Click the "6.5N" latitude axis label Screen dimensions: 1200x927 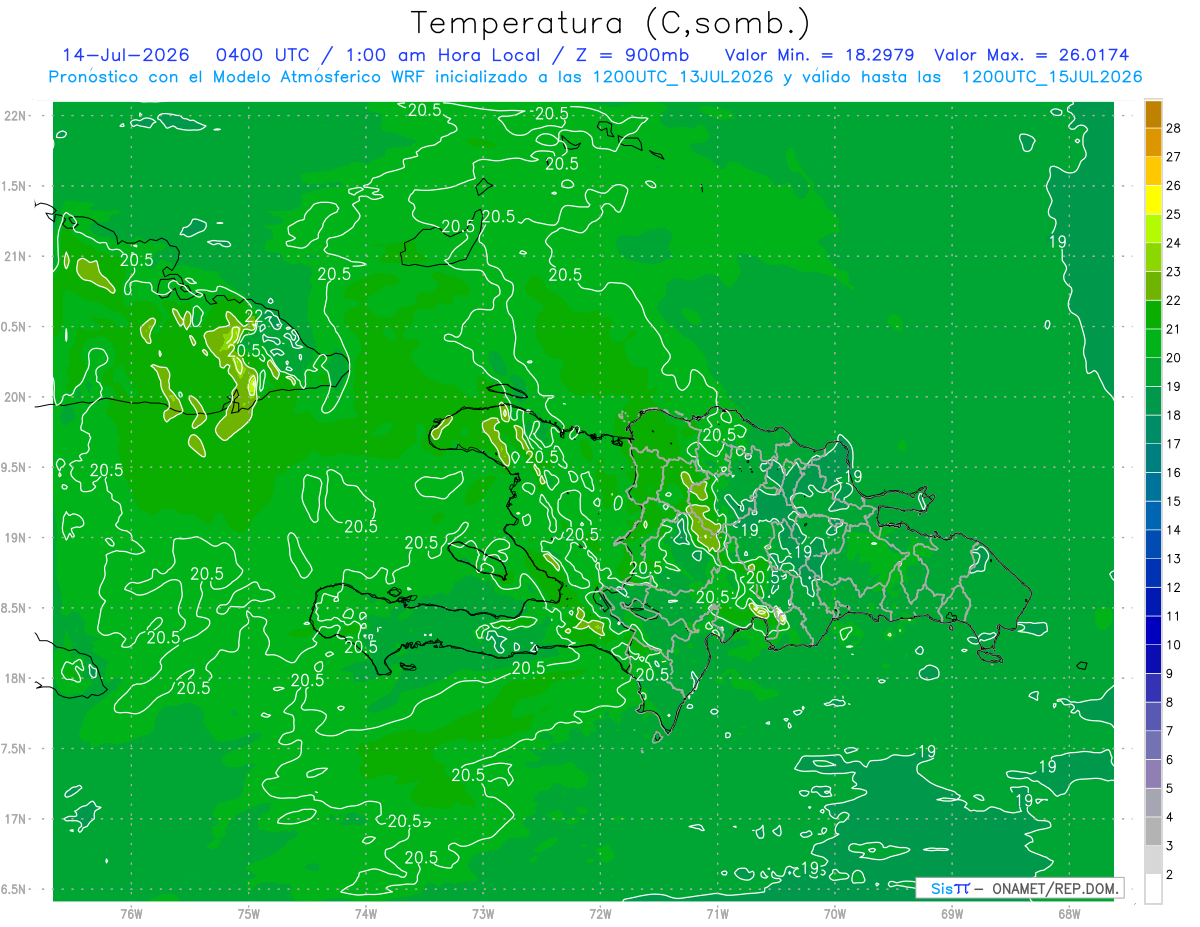pos(14,889)
